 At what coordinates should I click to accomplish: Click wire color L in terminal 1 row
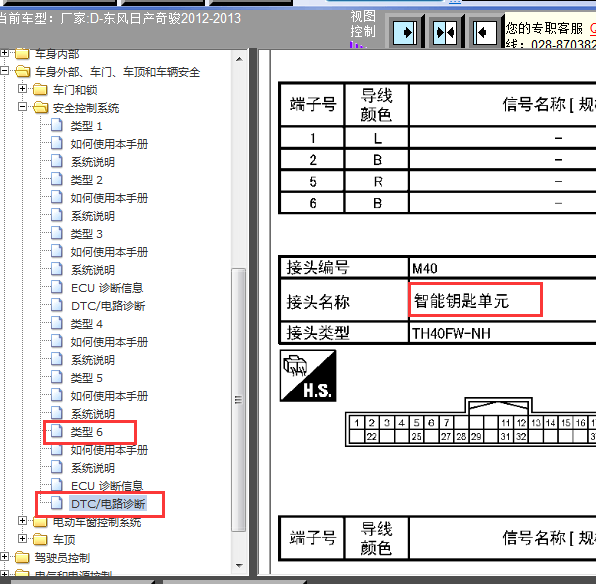pyautogui.click(x=377, y=138)
